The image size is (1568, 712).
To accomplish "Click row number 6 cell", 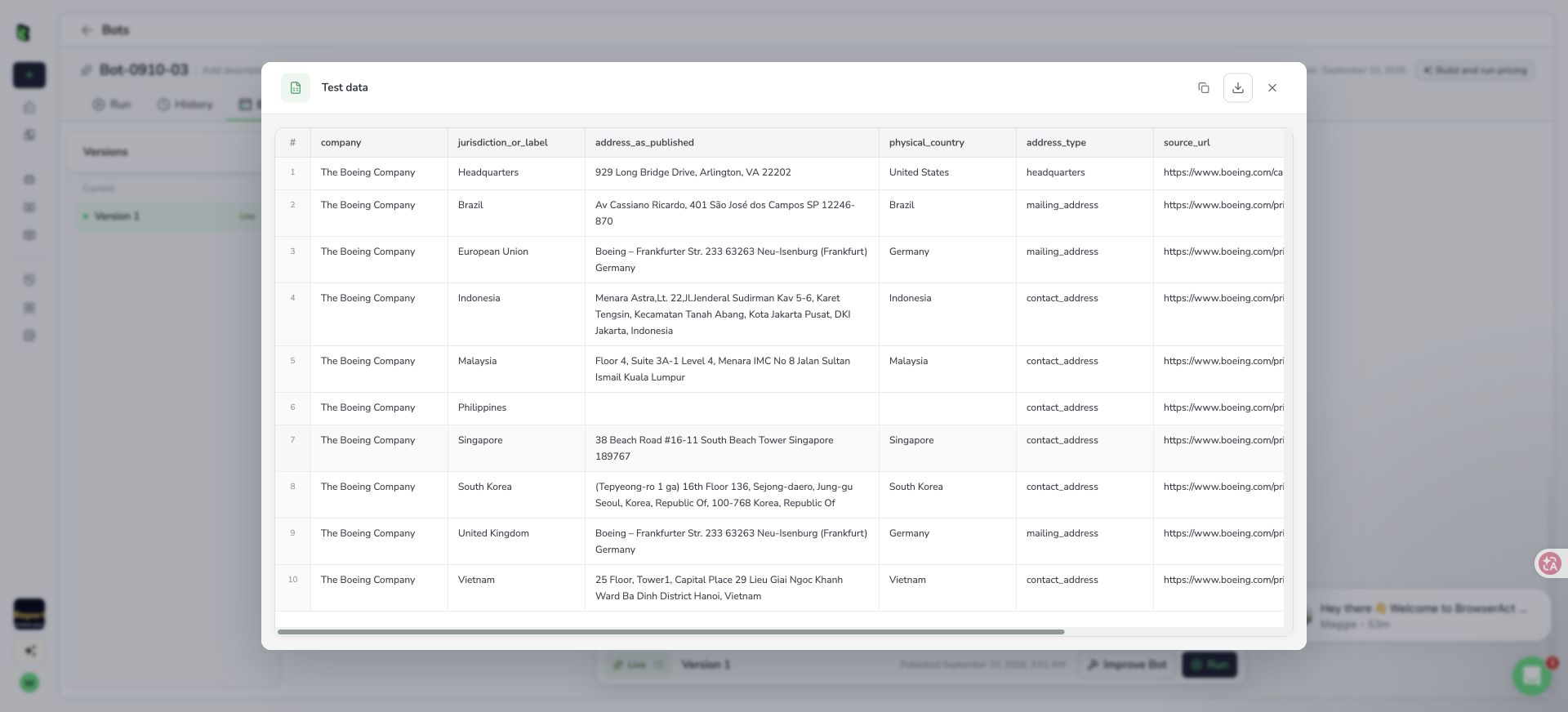I will 292,408.
